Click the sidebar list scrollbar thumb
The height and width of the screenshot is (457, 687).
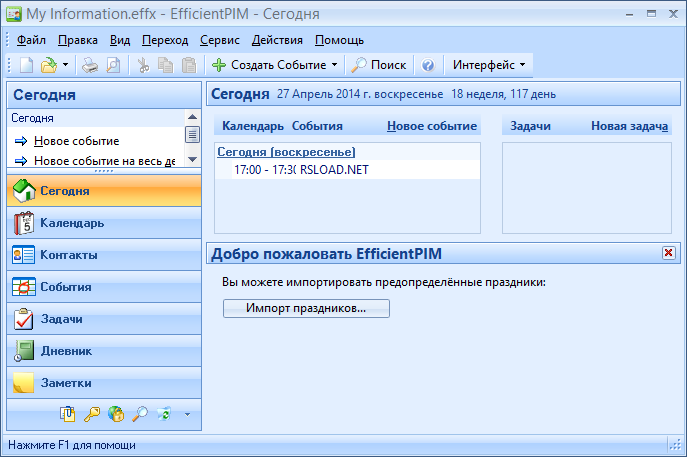[192, 135]
